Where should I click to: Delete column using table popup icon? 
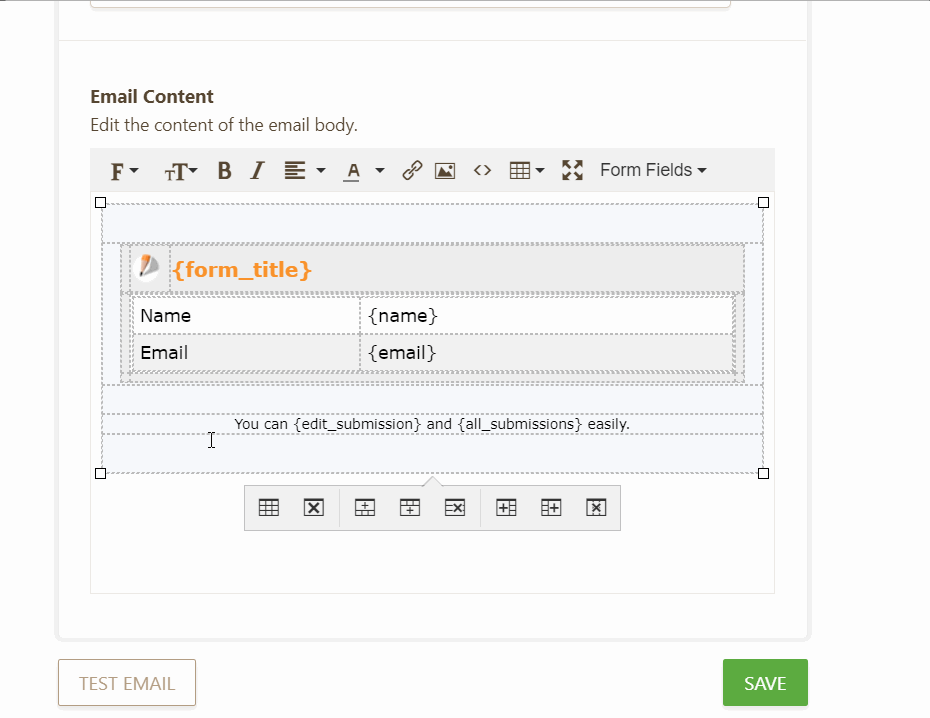[596, 508]
